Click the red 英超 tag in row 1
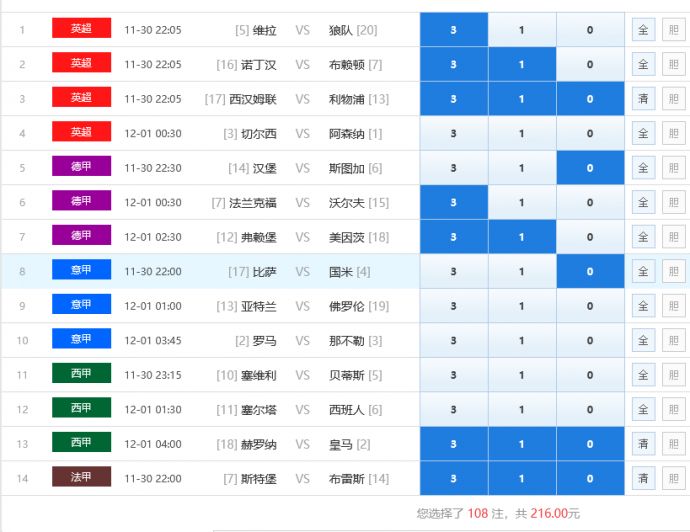 tap(81, 29)
